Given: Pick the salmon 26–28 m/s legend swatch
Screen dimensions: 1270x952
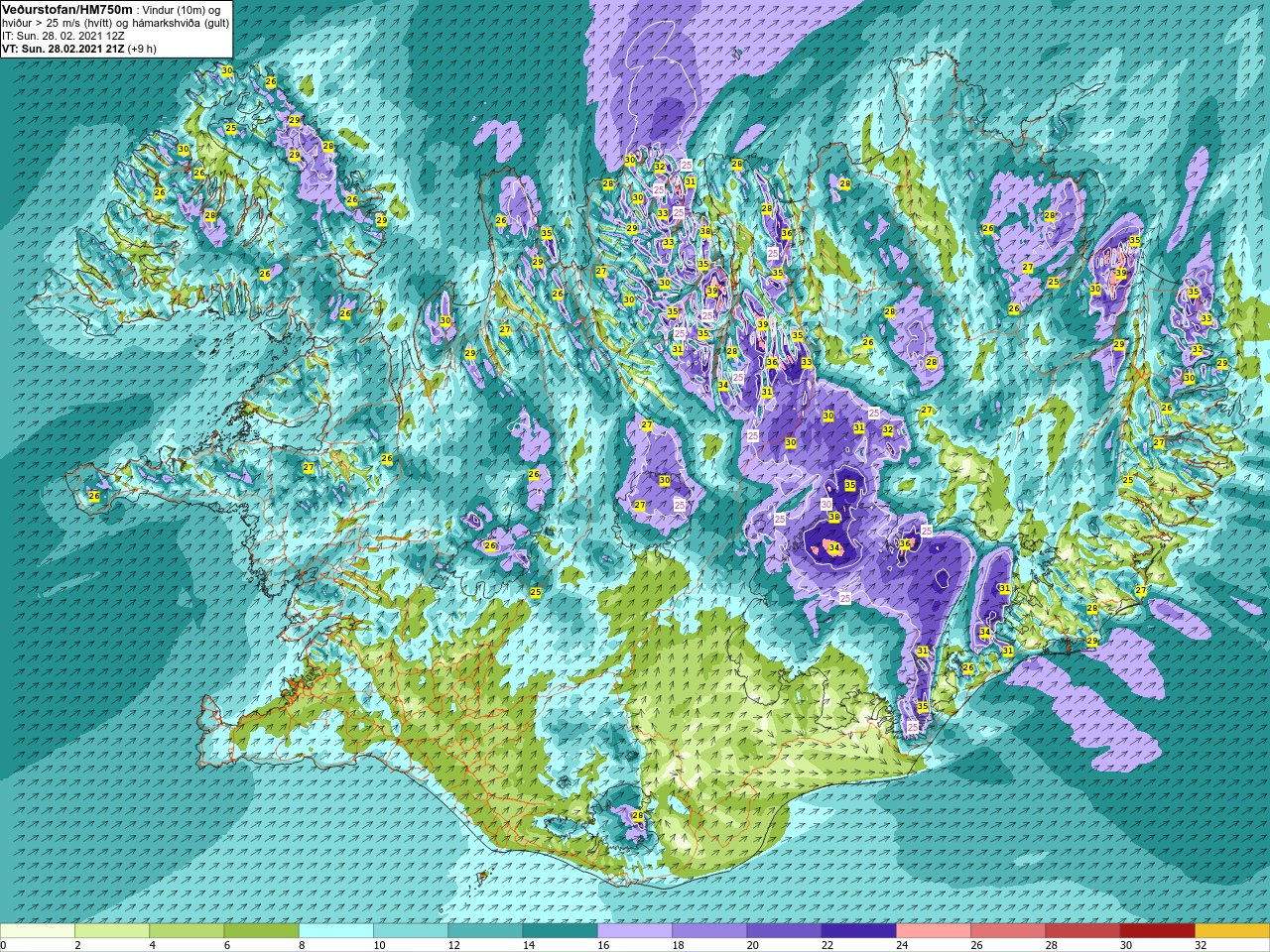Looking at the screenshot, I should click(1008, 931).
